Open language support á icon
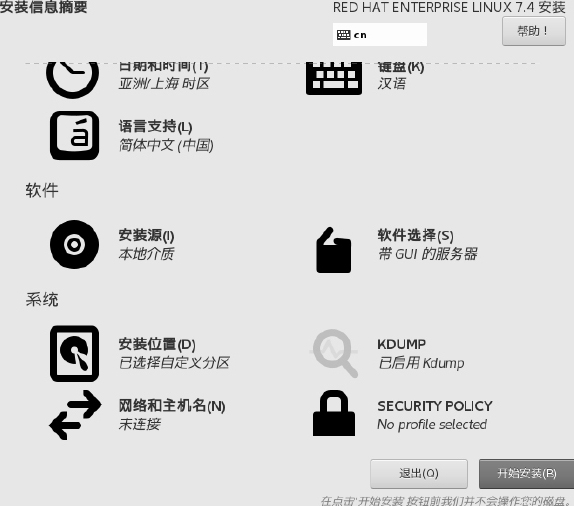 (x=74, y=135)
